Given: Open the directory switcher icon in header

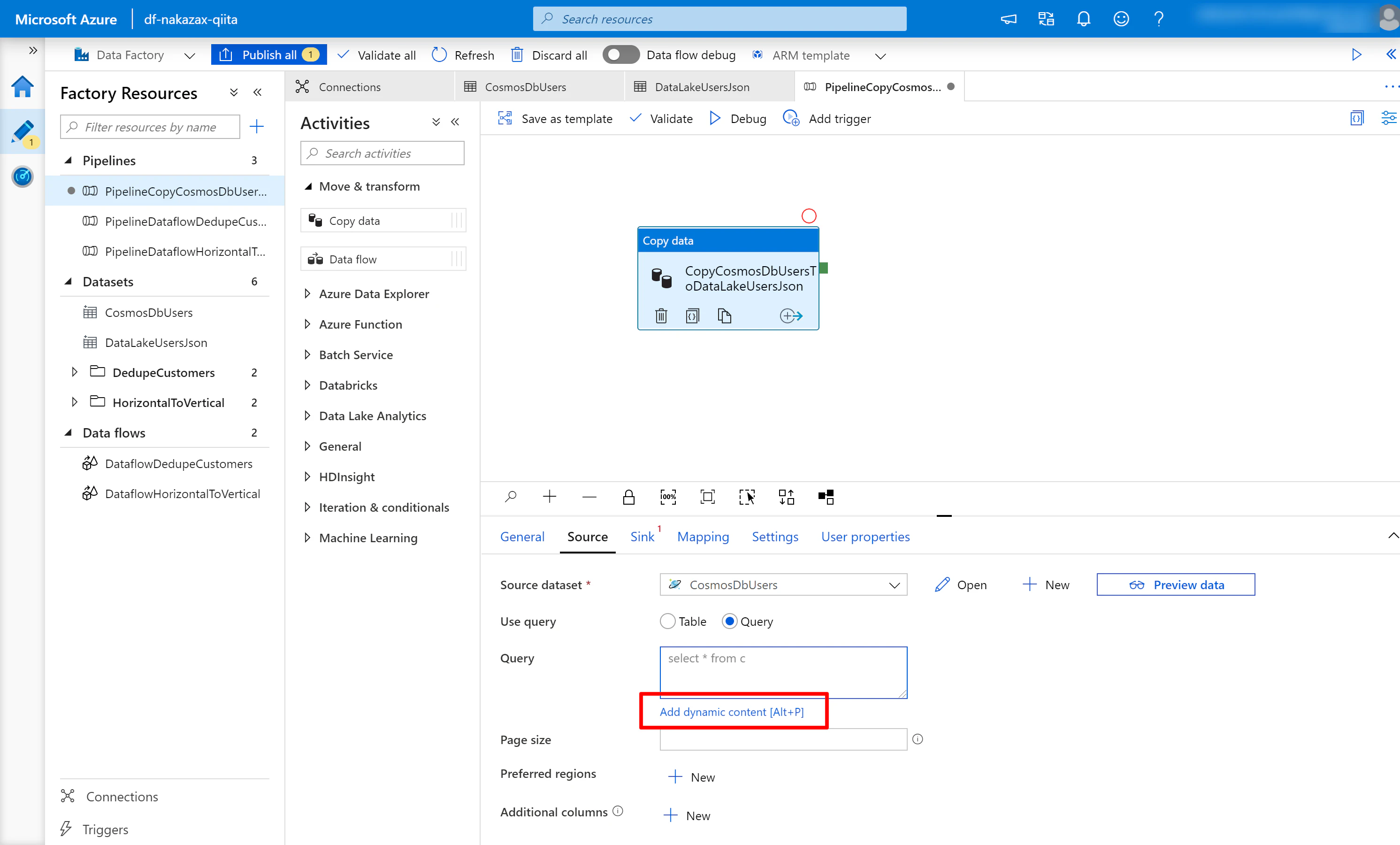Looking at the screenshot, I should (x=1046, y=19).
